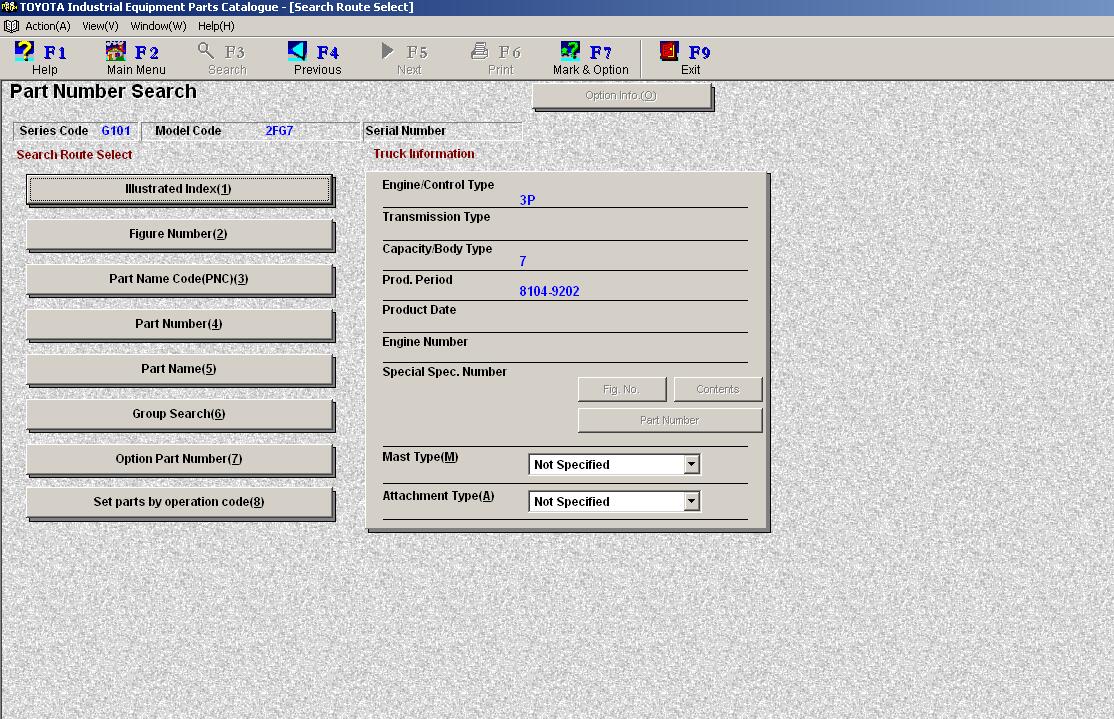
Task: Select the Part Number(4) route button
Action: click(x=179, y=324)
